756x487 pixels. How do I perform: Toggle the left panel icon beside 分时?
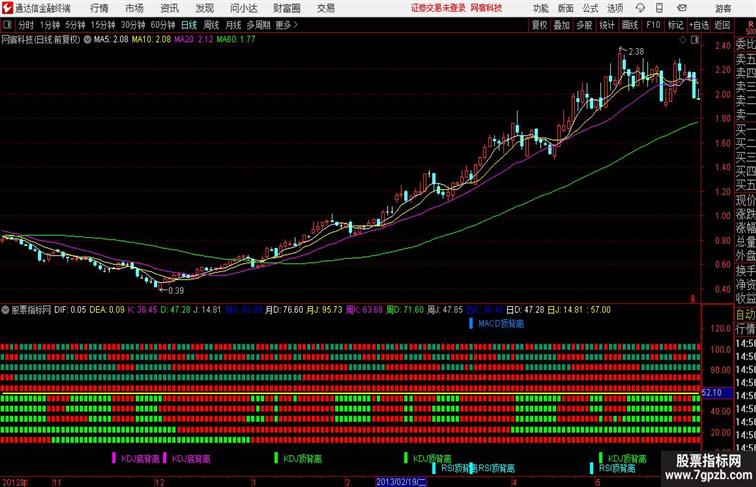point(7,25)
